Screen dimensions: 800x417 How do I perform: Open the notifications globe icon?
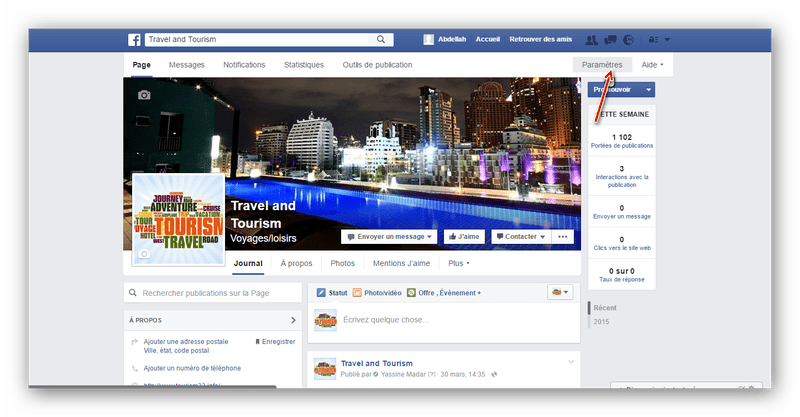coord(629,39)
